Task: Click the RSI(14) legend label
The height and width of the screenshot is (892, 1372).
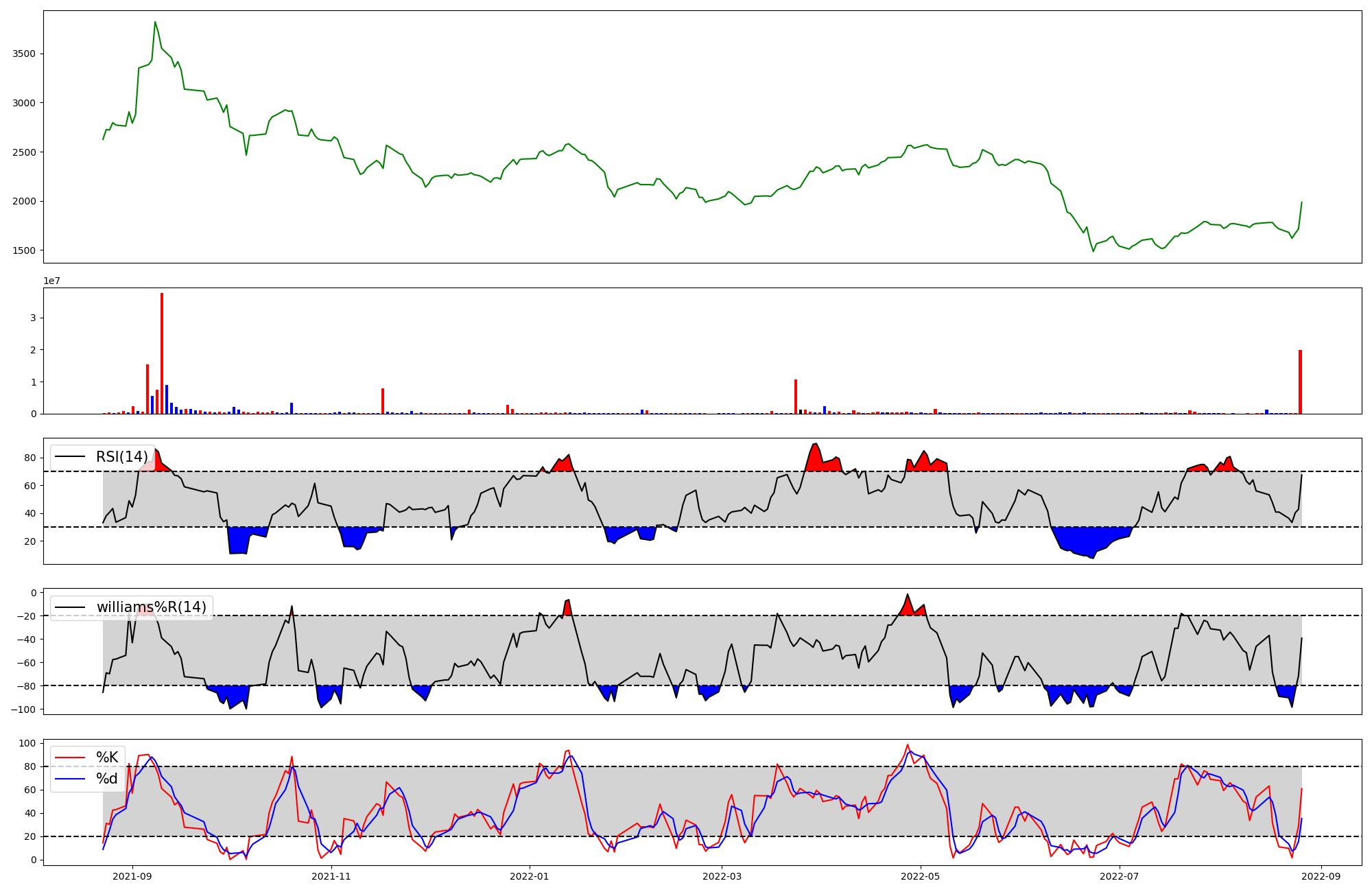Action: click(121, 457)
